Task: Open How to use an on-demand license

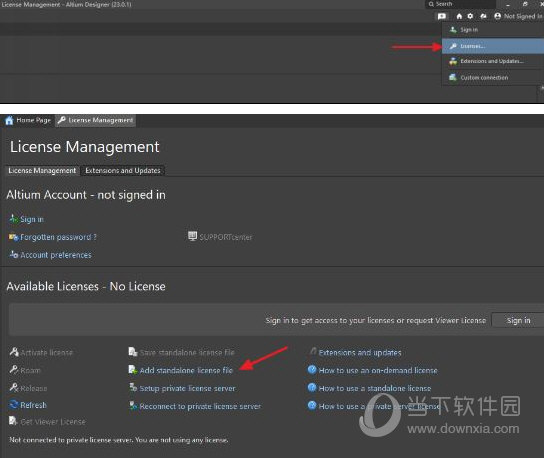Action: coord(378,371)
